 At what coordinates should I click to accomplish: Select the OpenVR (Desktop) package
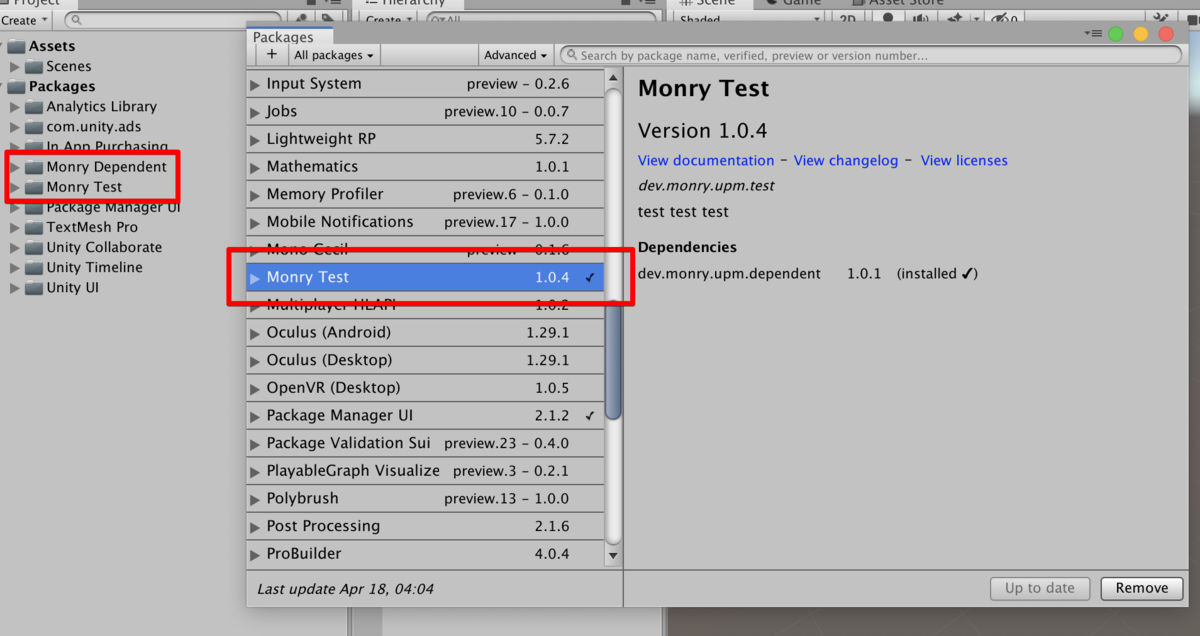(x=425, y=388)
